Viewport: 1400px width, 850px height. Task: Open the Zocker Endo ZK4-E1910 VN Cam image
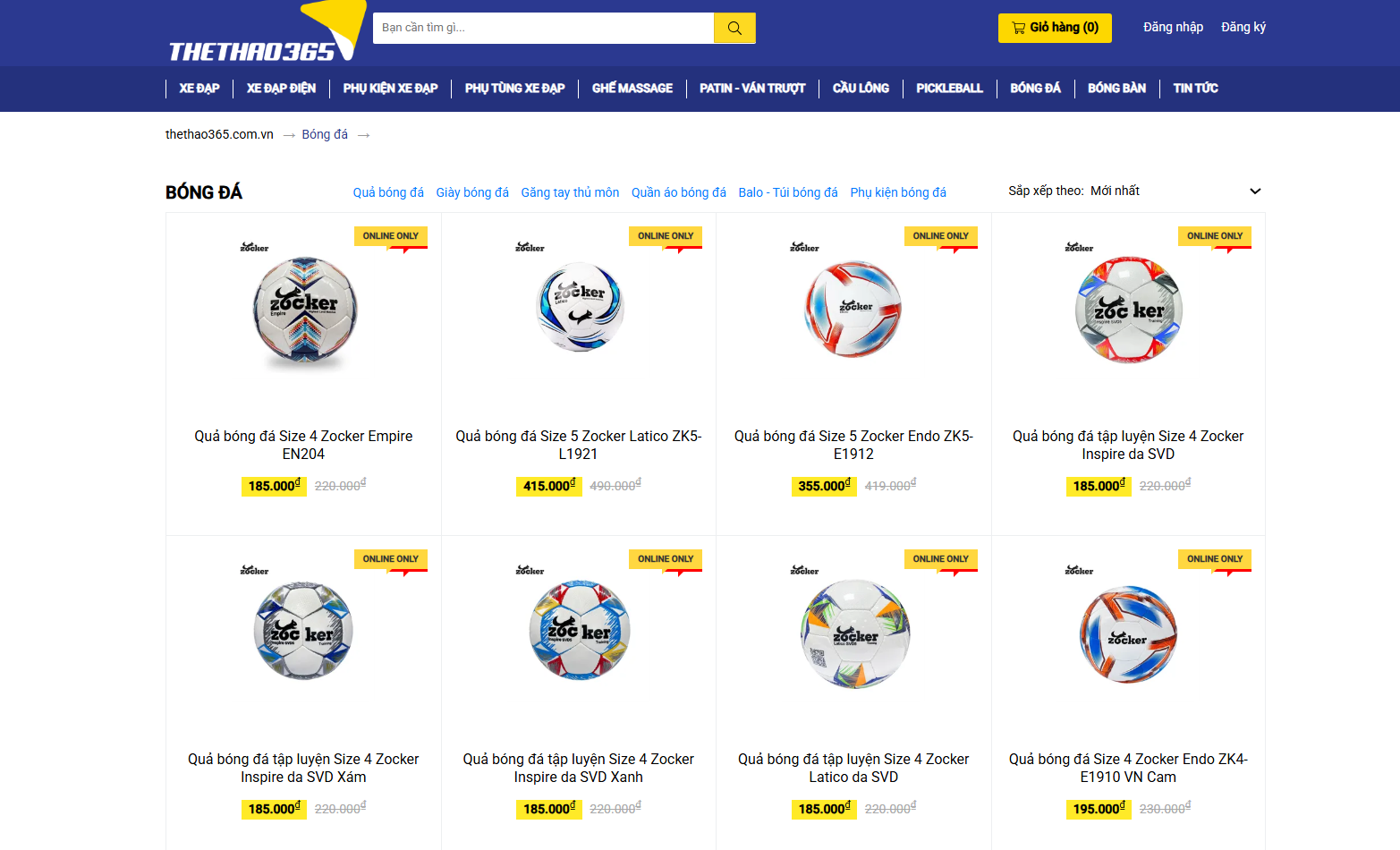[x=1128, y=634]
